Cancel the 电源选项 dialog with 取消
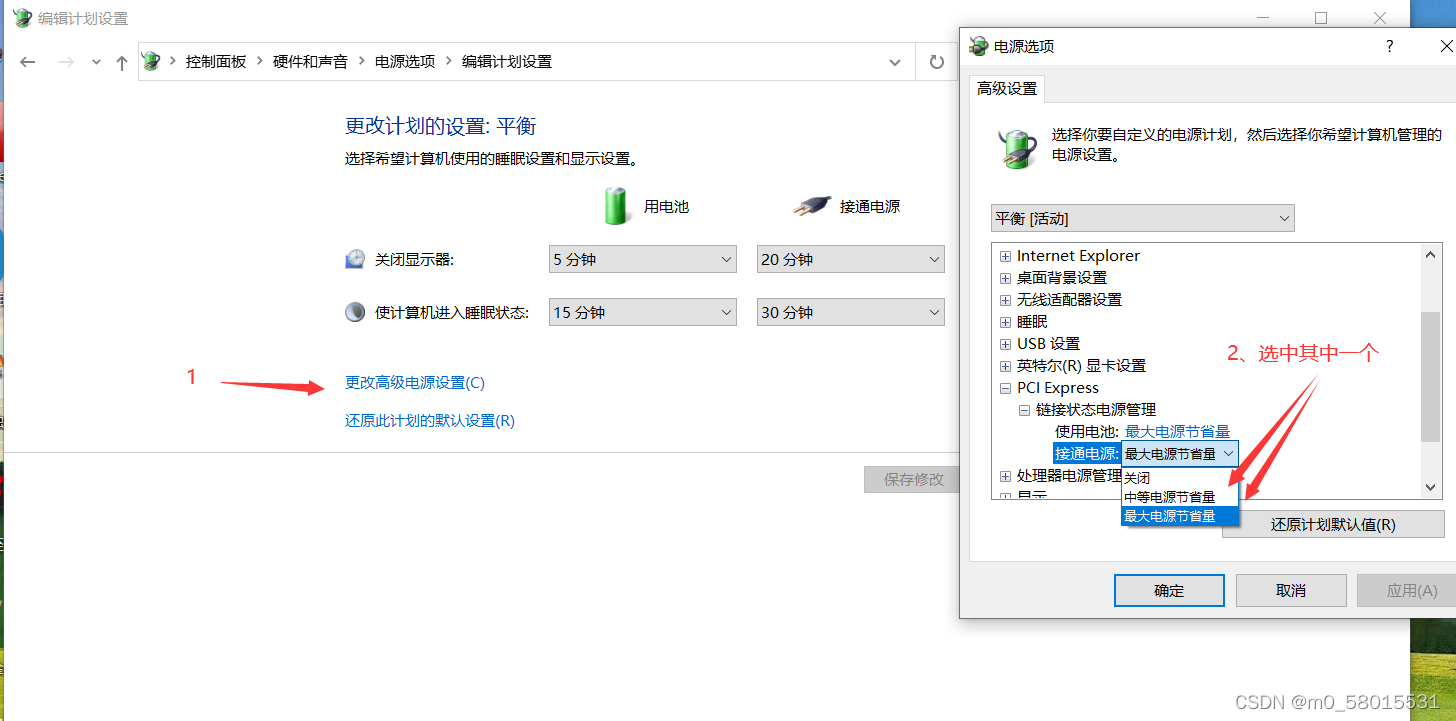 click(1291, 591)
